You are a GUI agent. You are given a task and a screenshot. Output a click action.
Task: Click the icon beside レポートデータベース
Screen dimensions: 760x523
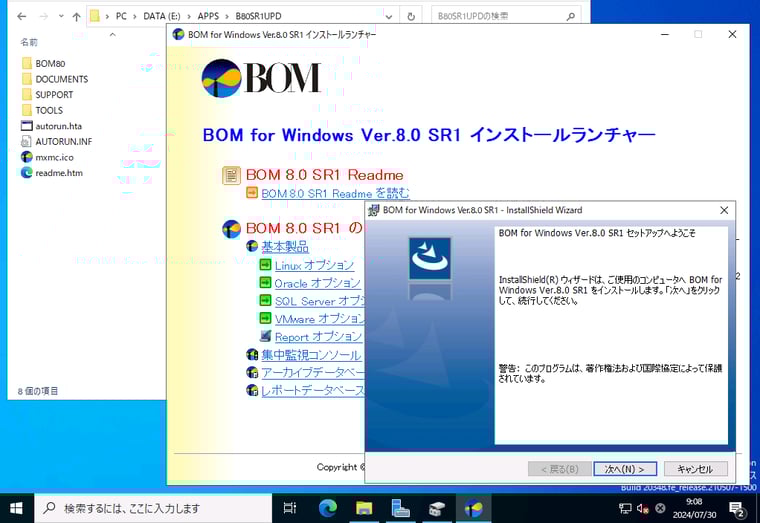(252, 390)
